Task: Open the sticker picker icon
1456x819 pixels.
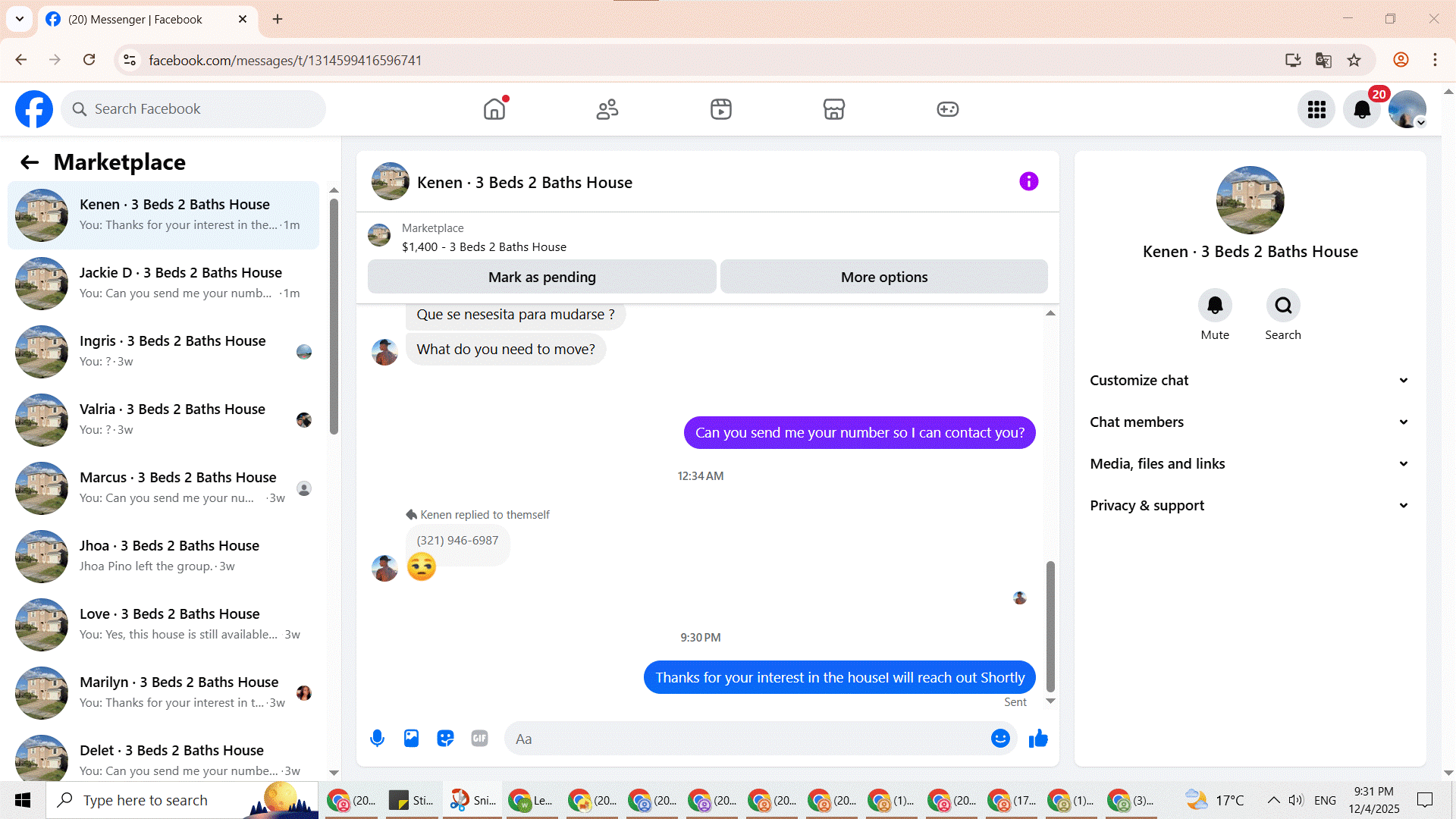Action: (x=445, y=739)
